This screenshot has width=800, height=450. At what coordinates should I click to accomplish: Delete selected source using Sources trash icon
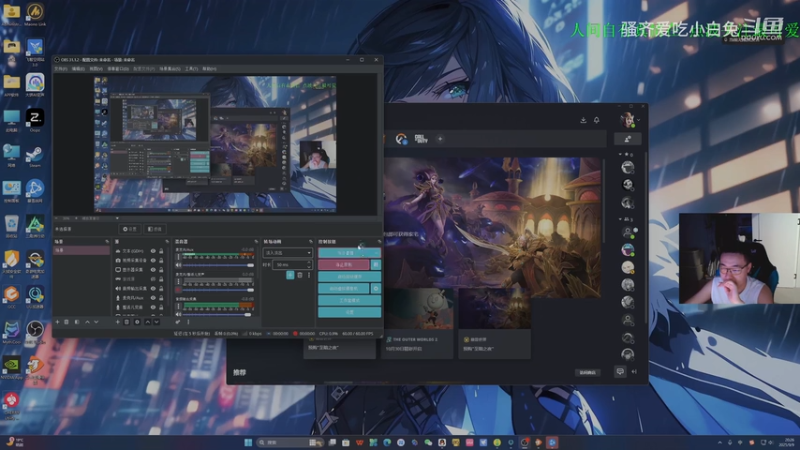(127, 322)
